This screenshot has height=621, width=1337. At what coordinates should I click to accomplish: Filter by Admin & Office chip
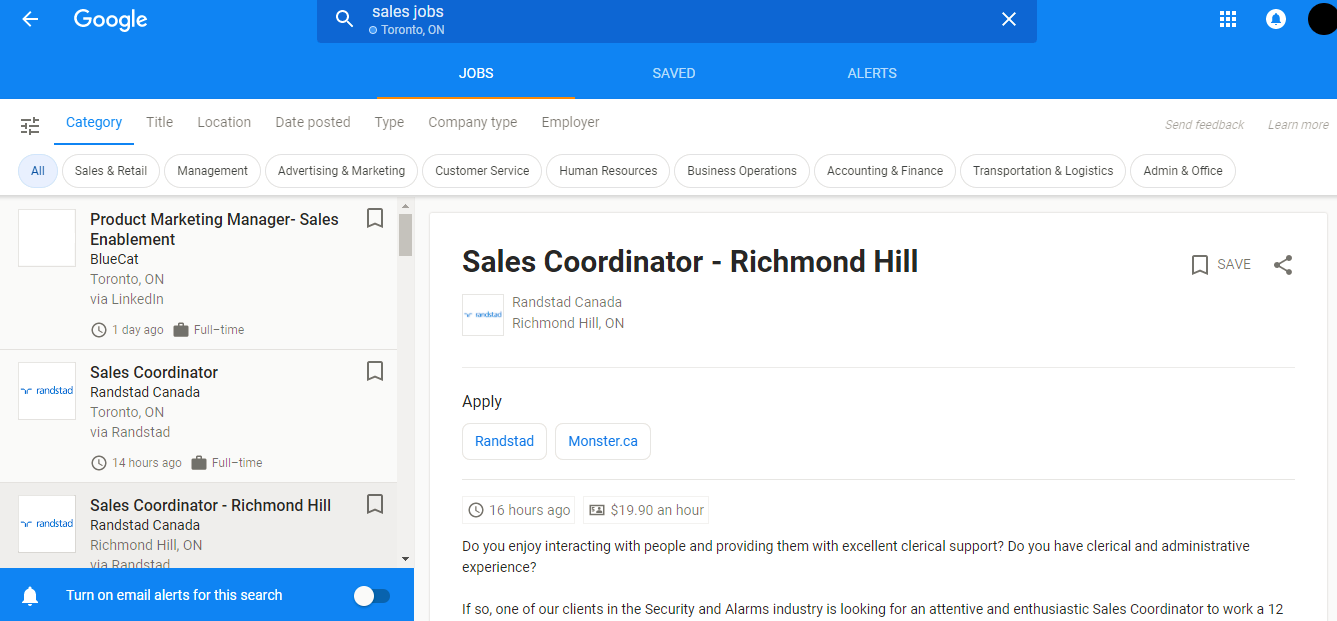tap(1183, 171)
